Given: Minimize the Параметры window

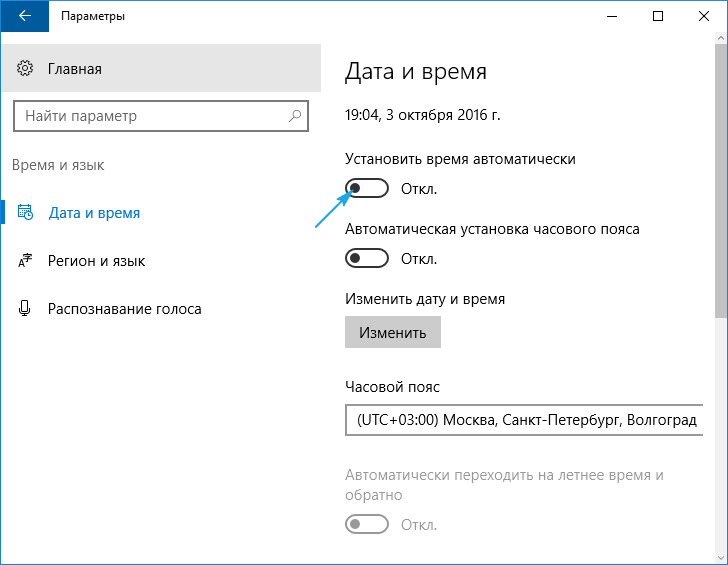Looking at the screenshot, I should (x=611, y=16).
